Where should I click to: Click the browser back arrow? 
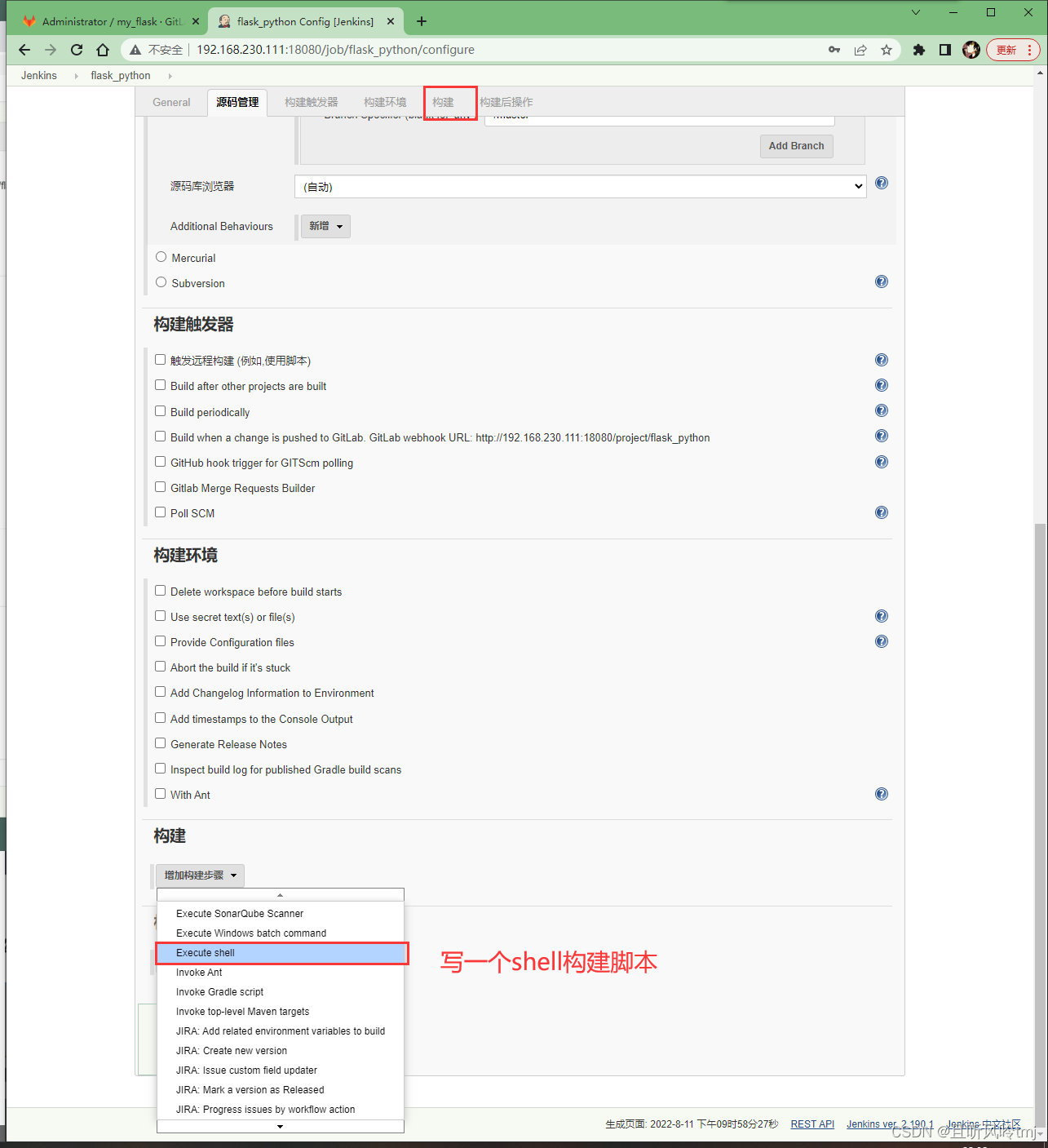24,50
